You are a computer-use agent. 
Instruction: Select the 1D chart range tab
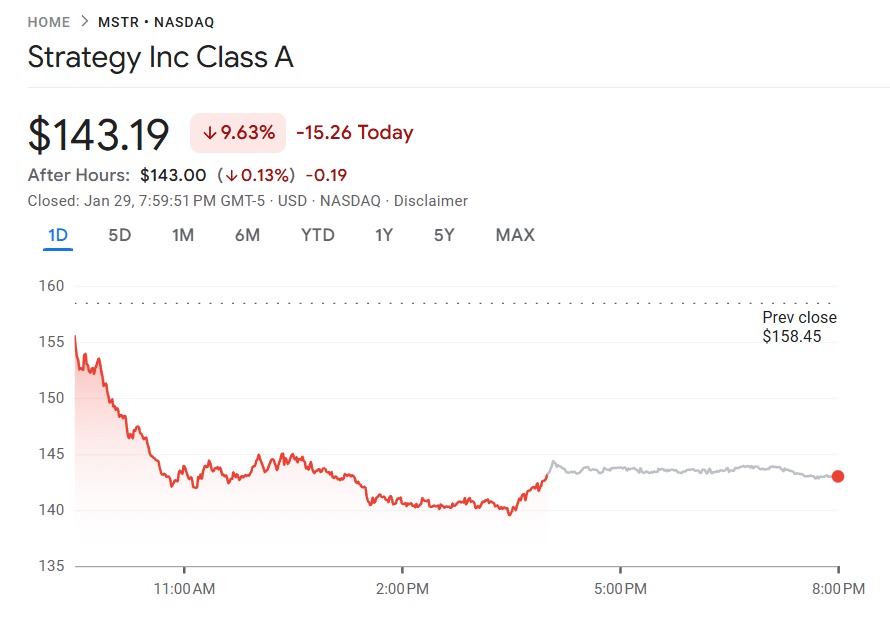58,236
